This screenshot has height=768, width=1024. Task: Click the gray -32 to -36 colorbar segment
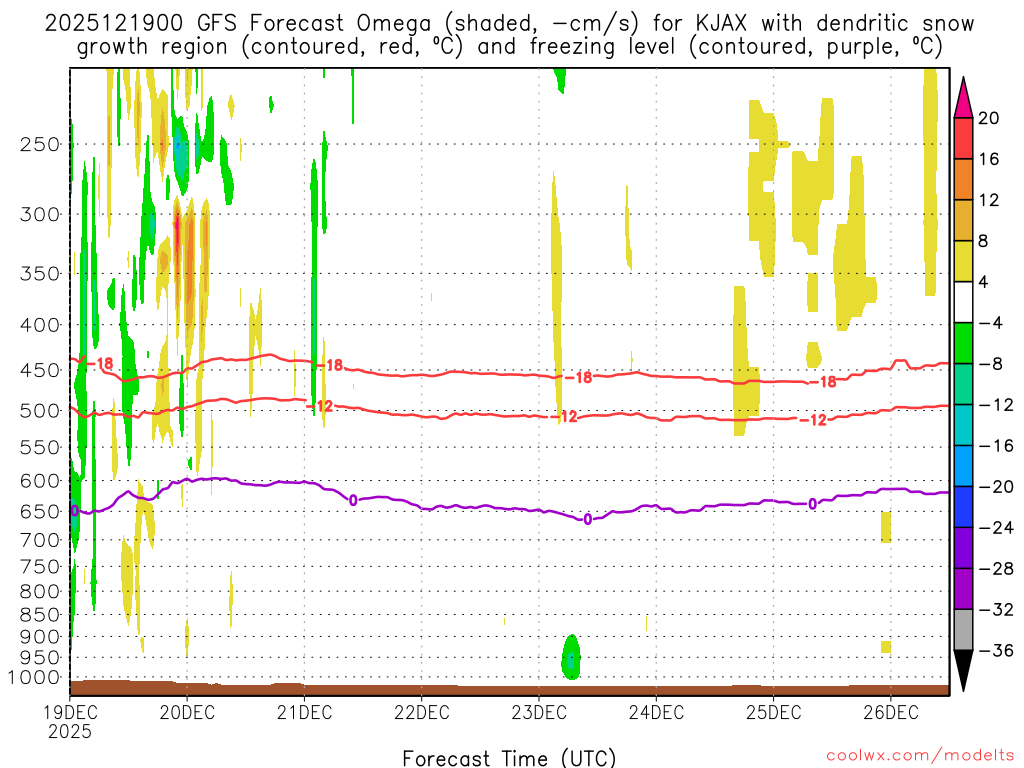963,630
